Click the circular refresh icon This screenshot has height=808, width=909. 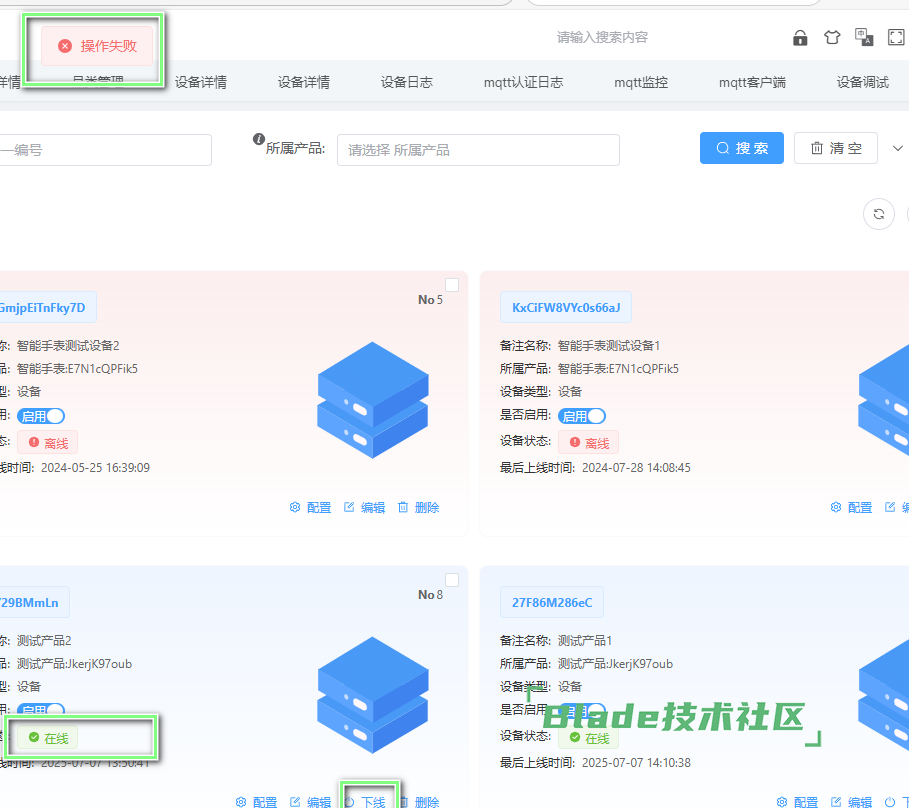[x=878, y=214]
